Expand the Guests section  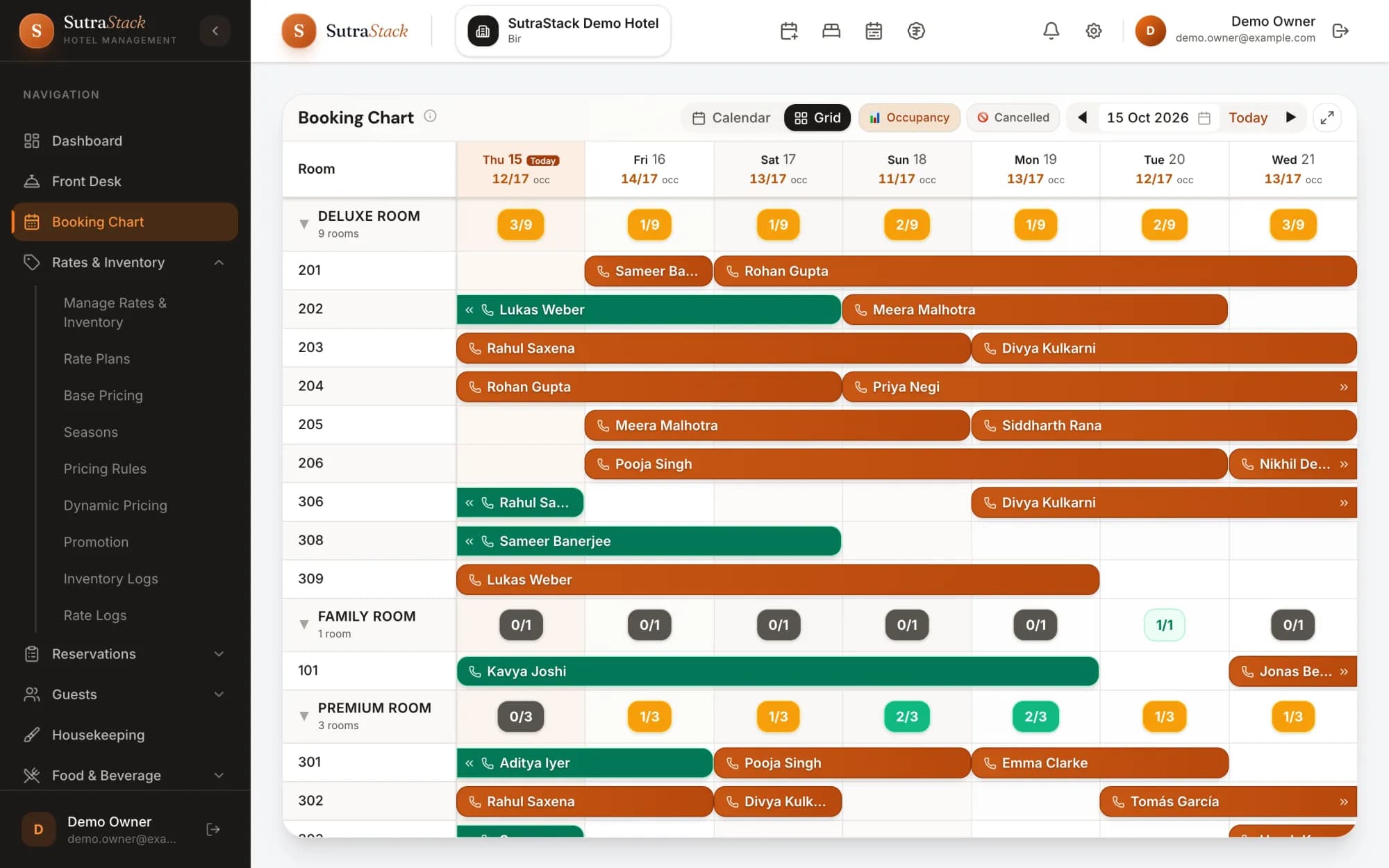tap(125, 694)
